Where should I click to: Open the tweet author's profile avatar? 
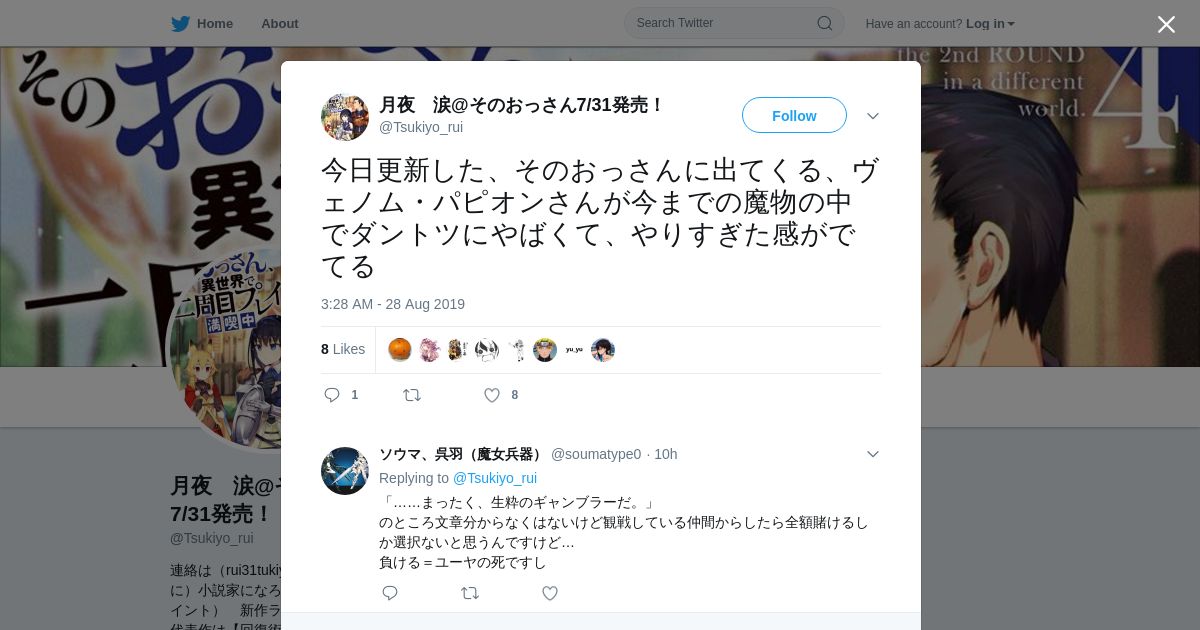[345, 117]
